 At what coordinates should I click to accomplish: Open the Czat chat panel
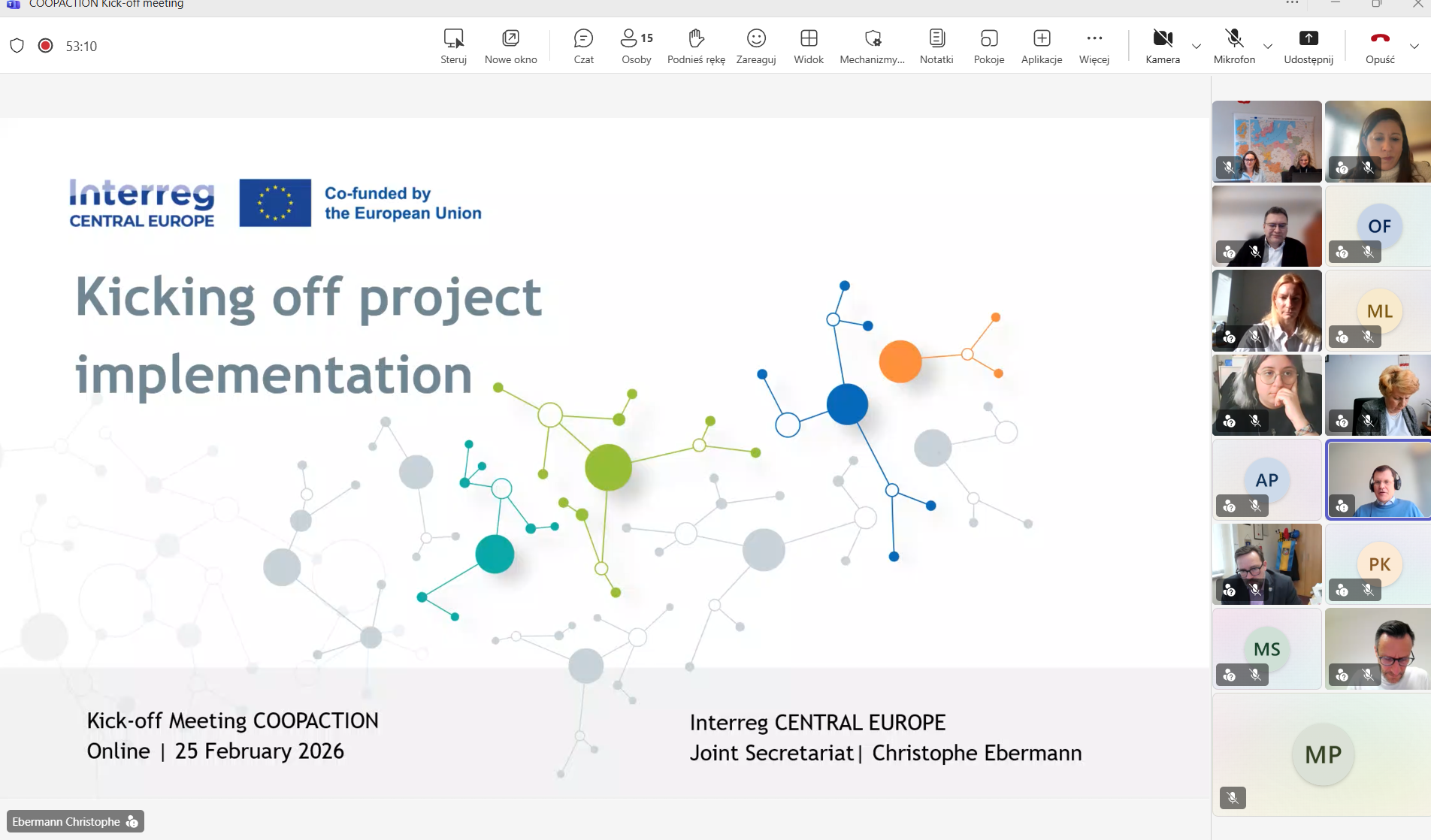click(583, 46)
